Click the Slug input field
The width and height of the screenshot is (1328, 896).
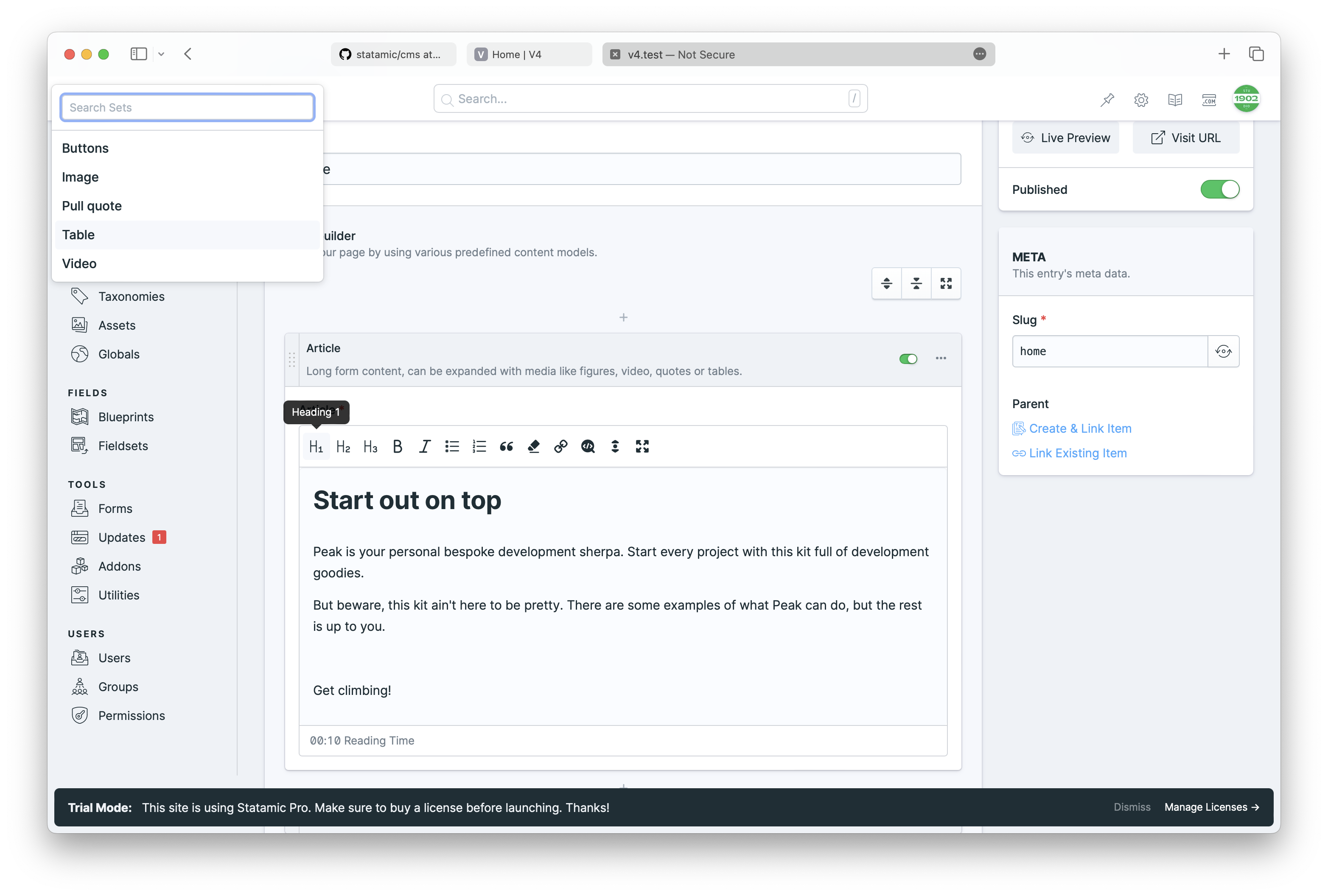1110,351
